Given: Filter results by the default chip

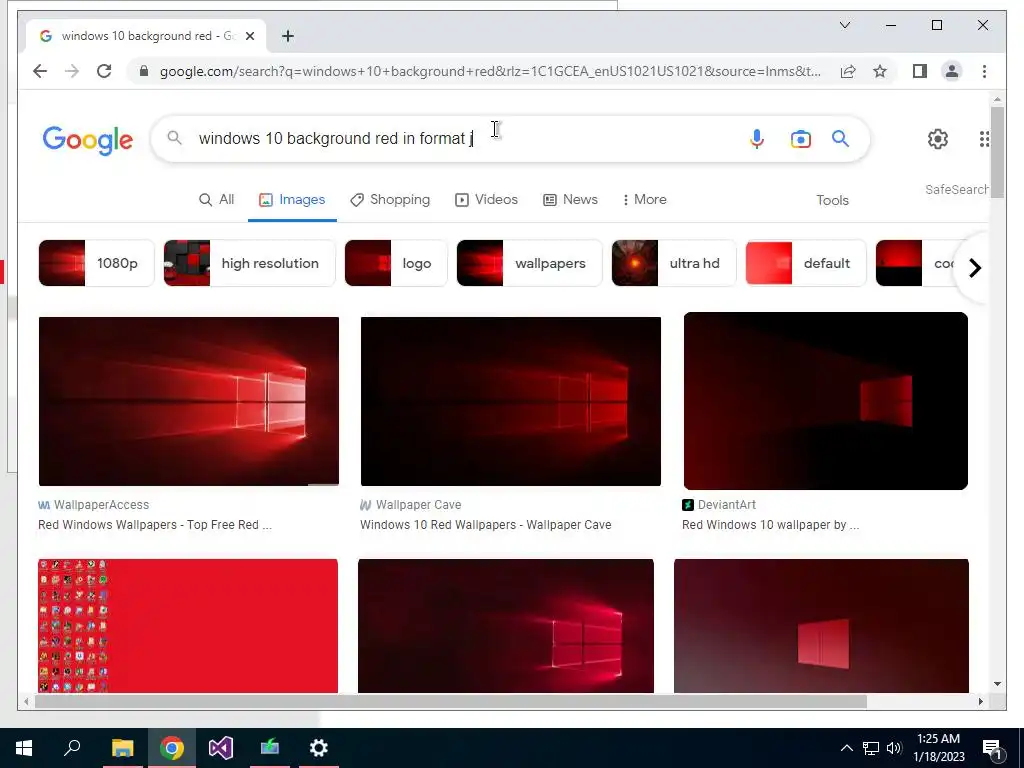Looking at the screenshot, I should (x=805, y=263).
